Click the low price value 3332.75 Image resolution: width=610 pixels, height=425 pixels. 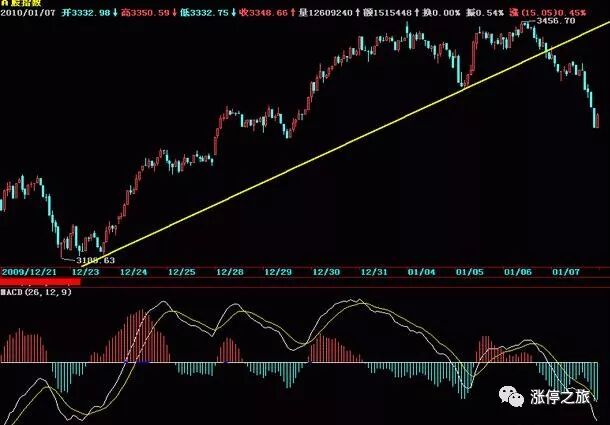click(x=209, y=13)
